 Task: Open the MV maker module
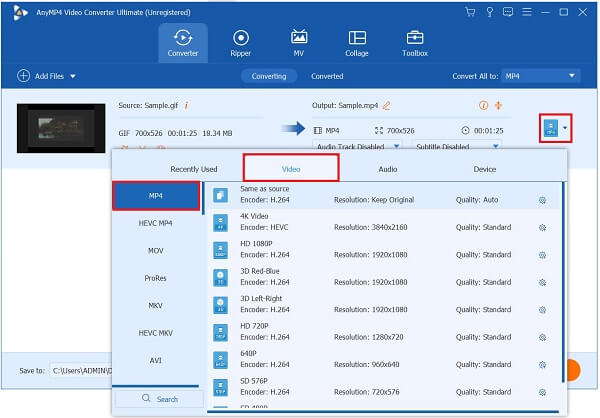[298, 43]
